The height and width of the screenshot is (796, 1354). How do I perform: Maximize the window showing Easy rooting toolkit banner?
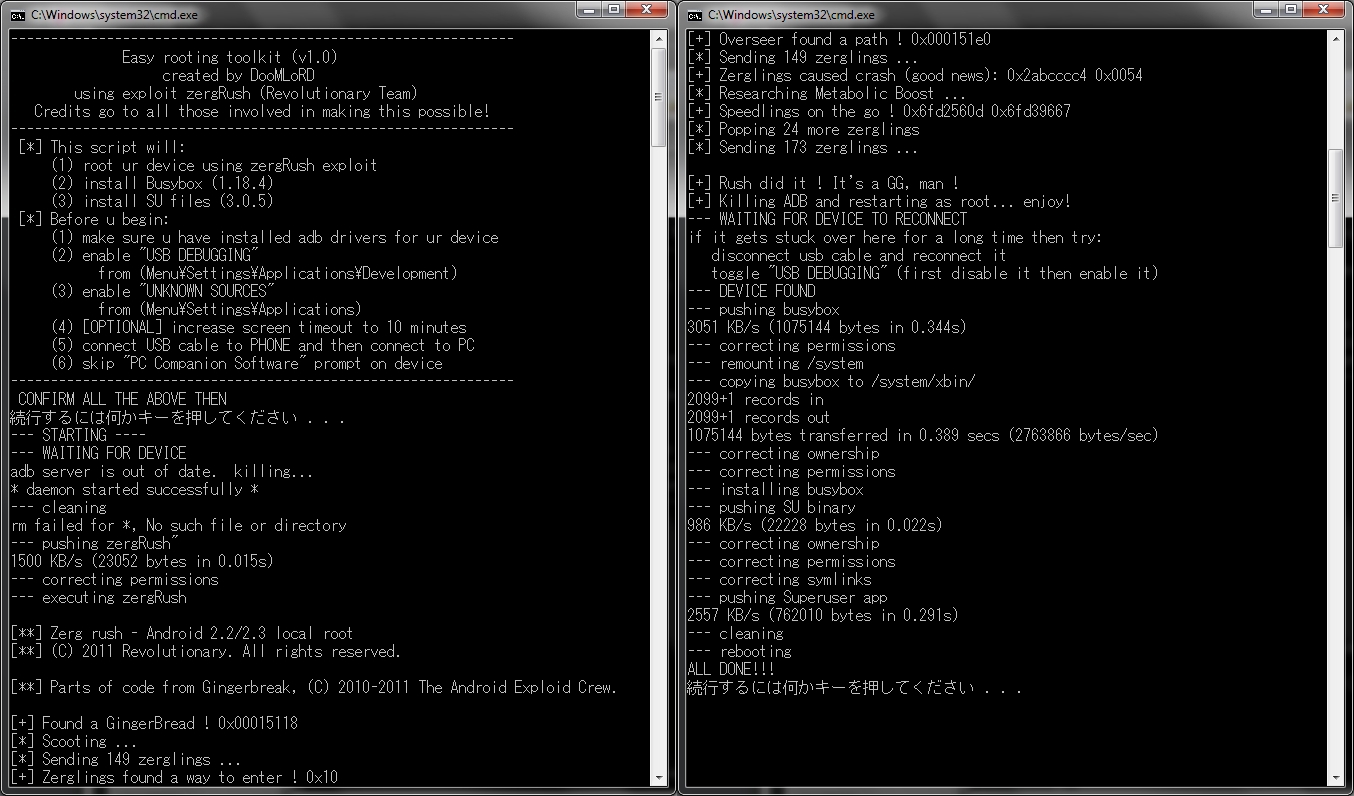tap(615, 10)
